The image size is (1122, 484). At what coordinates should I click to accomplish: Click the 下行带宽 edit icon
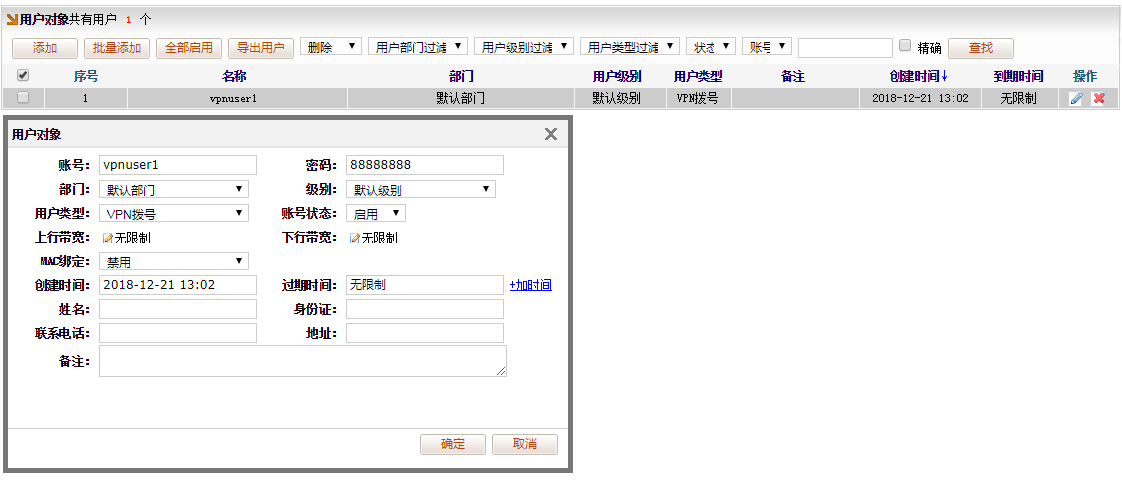click(x=355, y=238)
